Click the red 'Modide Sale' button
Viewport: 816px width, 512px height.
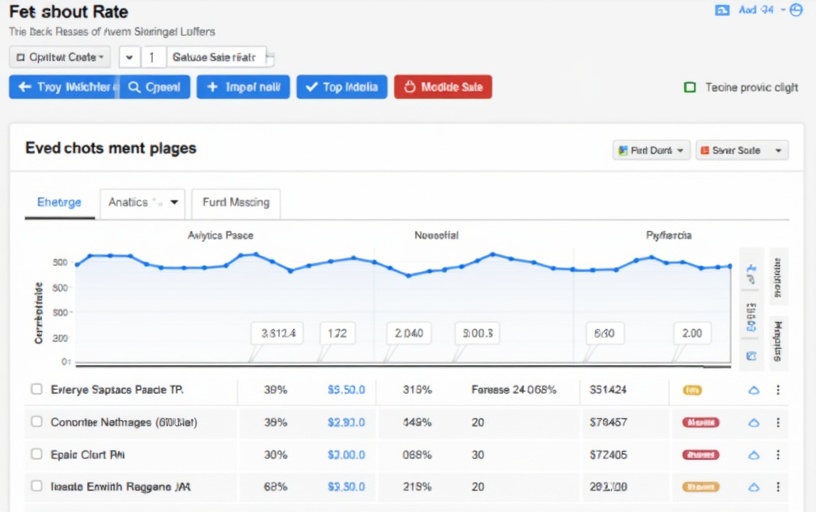443,87
